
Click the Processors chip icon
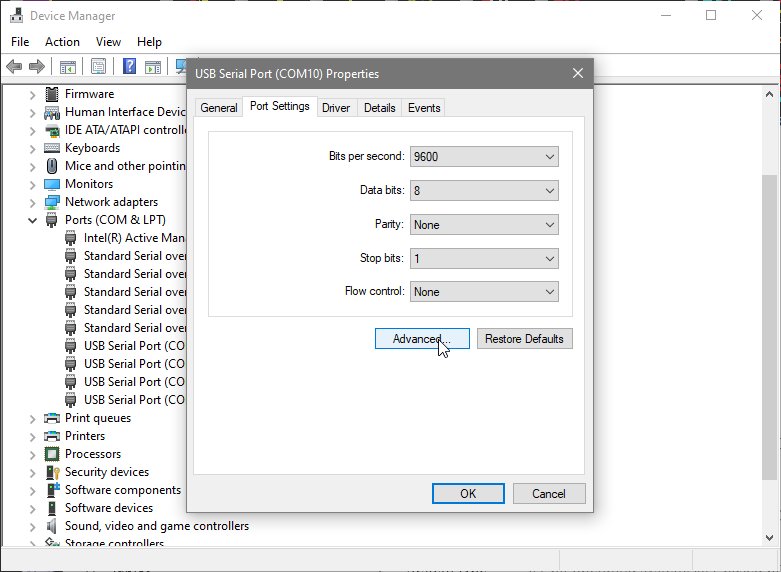click(52, 454)
